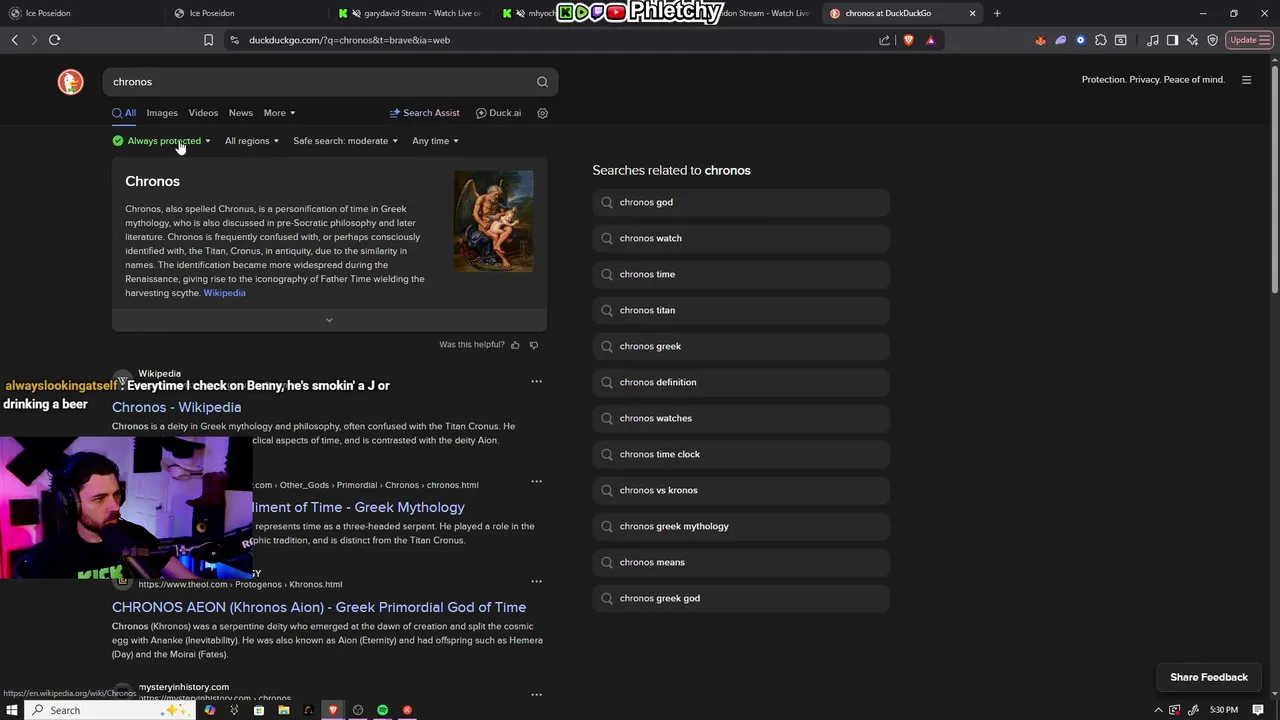Open the hamburger menu beside 'Peace of mind'
The image size is (1280, 720).
(1246, 80)
